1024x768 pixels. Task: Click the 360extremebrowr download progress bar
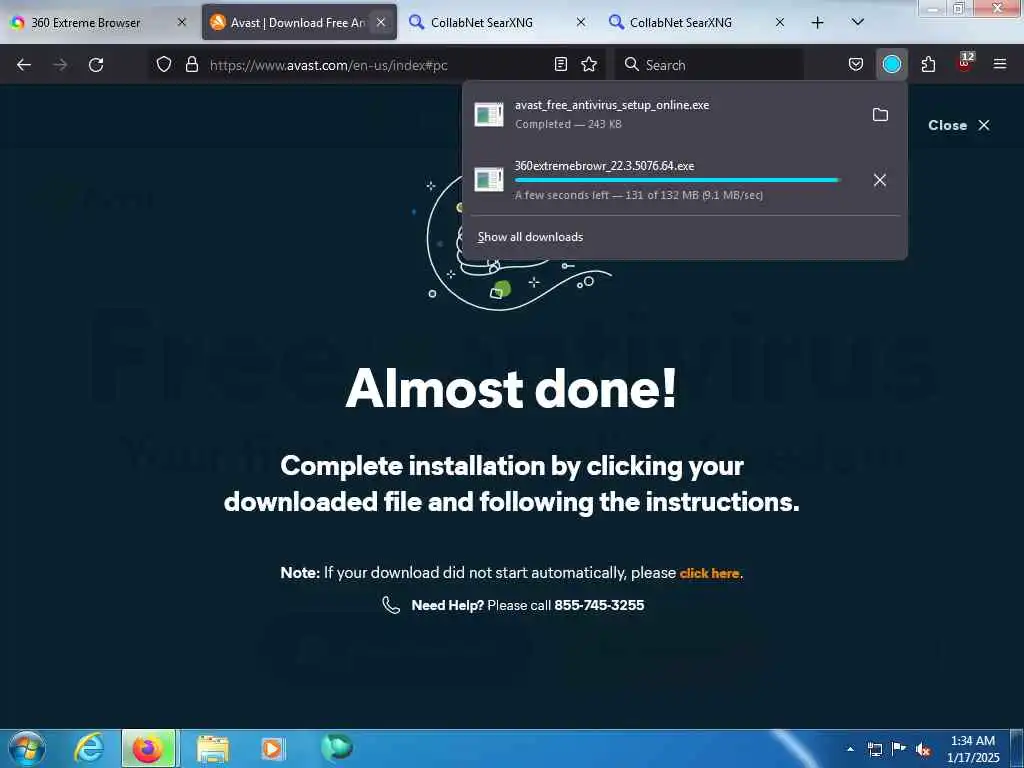coord(677,180)
